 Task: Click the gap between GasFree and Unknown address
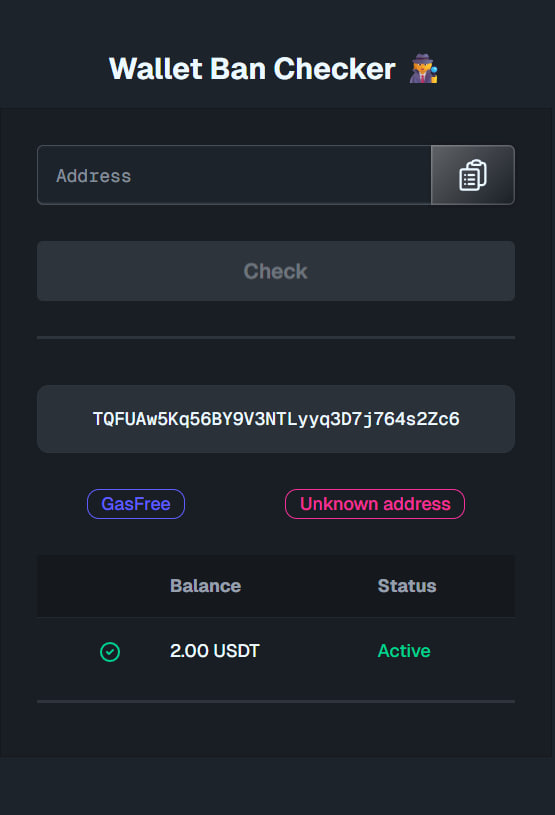tap(235, 504)
